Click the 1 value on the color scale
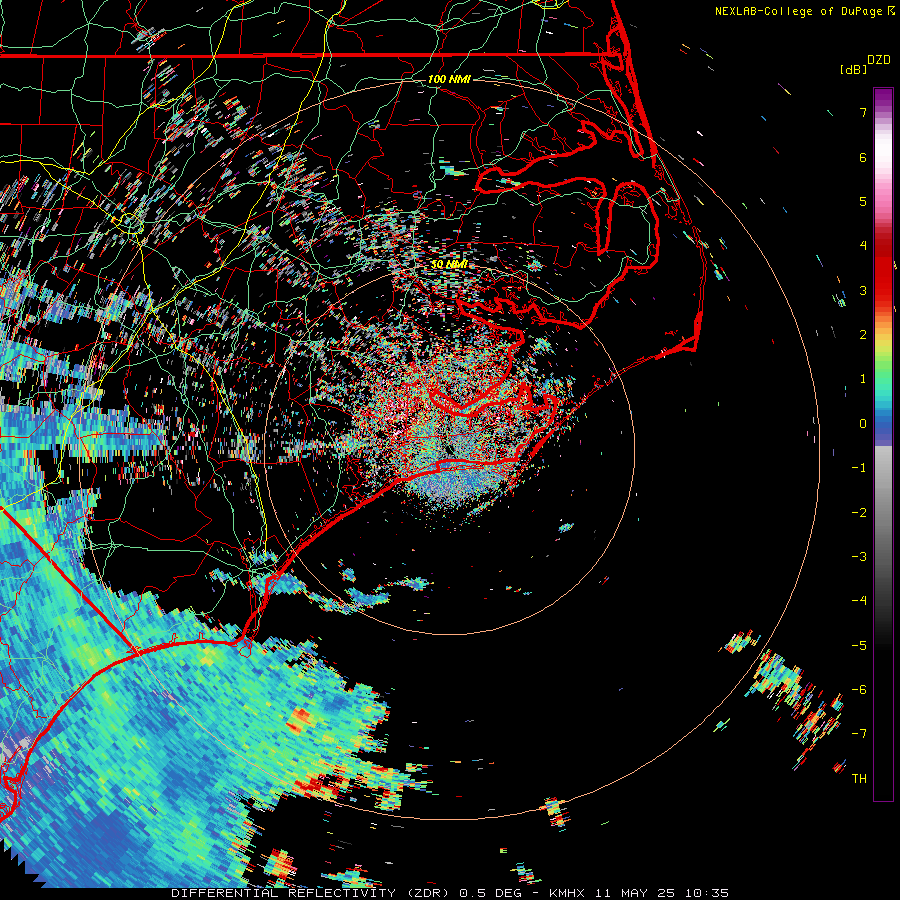 (863, 379)
